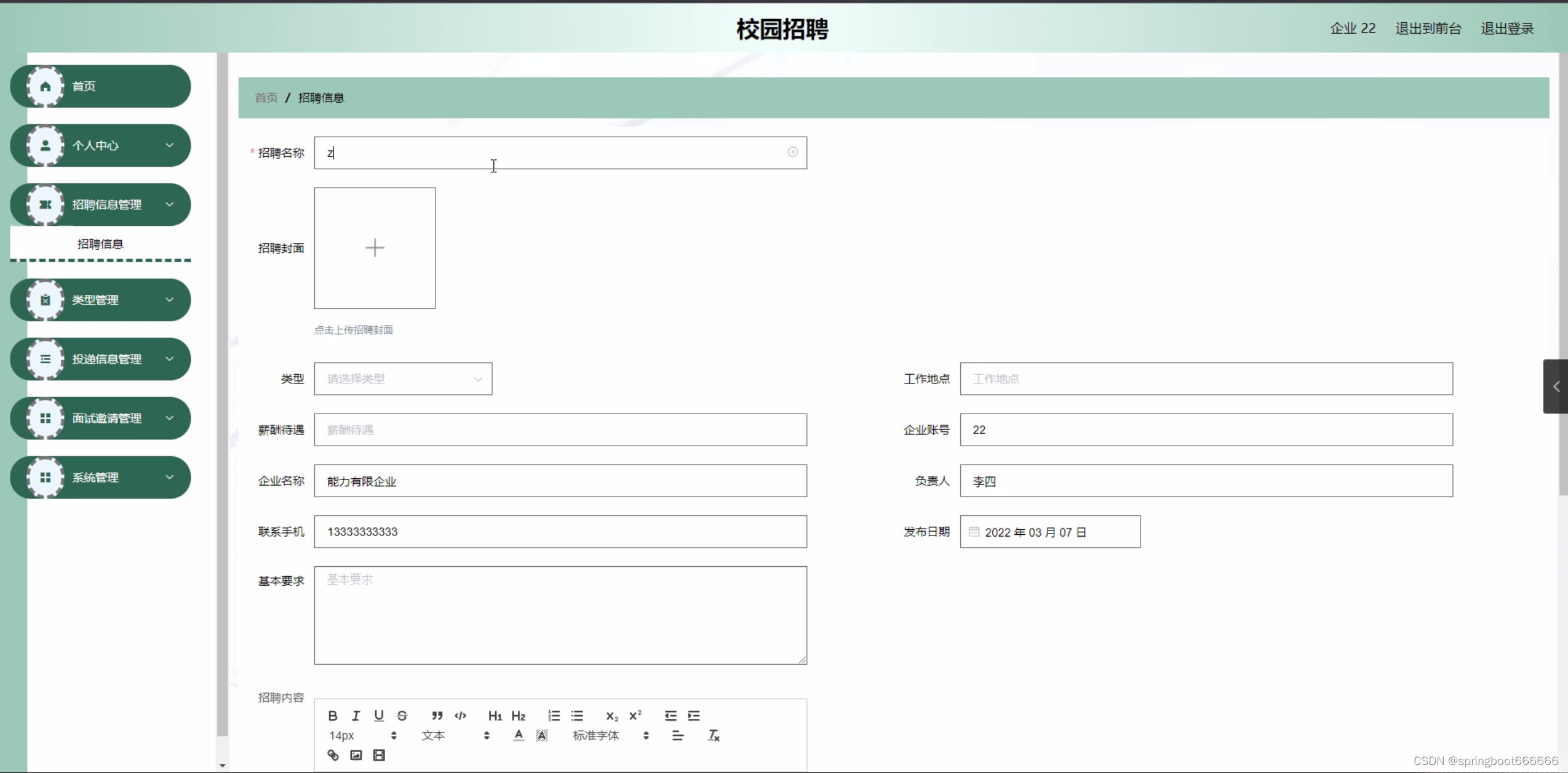
Task: Insert a hyperlink in recruitment content
Action: coord(333,755)
